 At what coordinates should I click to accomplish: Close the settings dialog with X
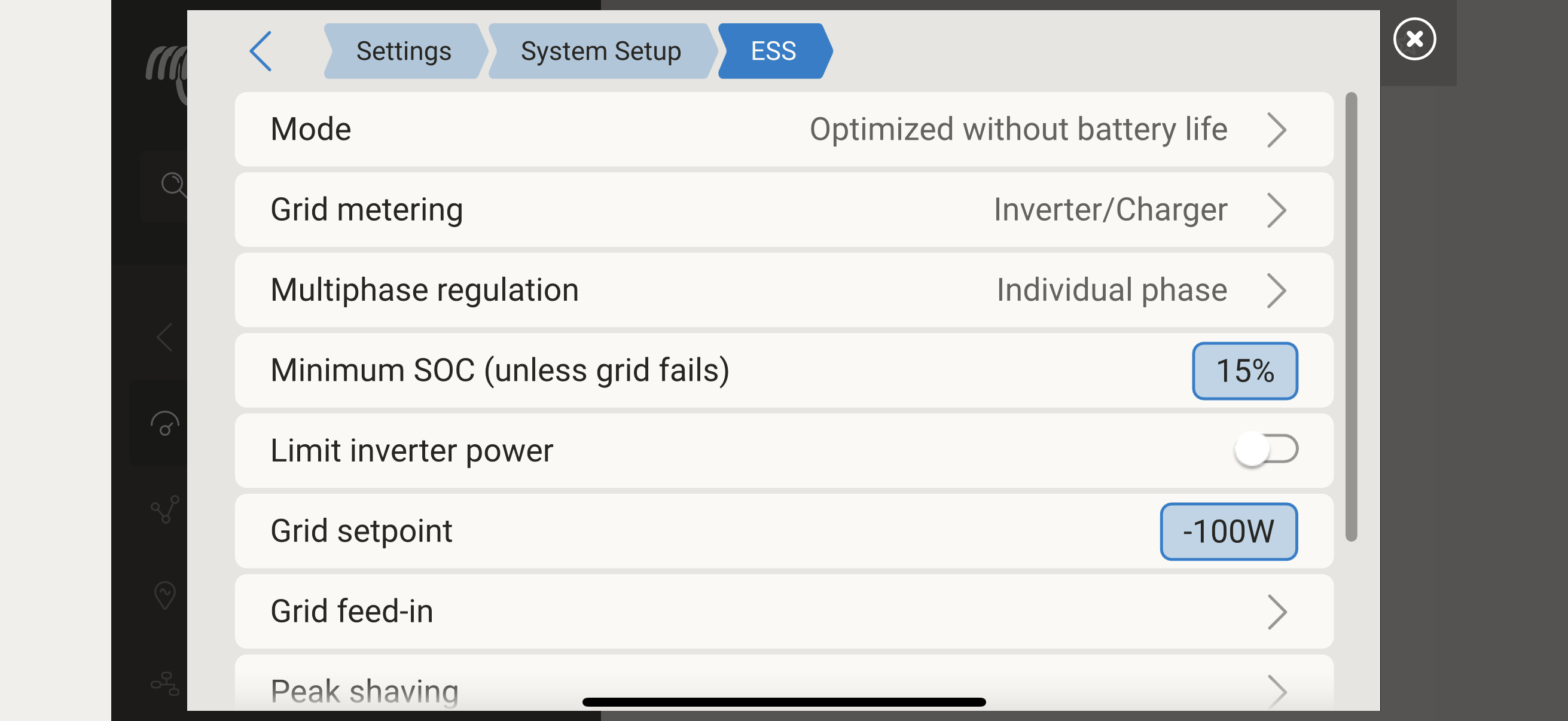1414,39
